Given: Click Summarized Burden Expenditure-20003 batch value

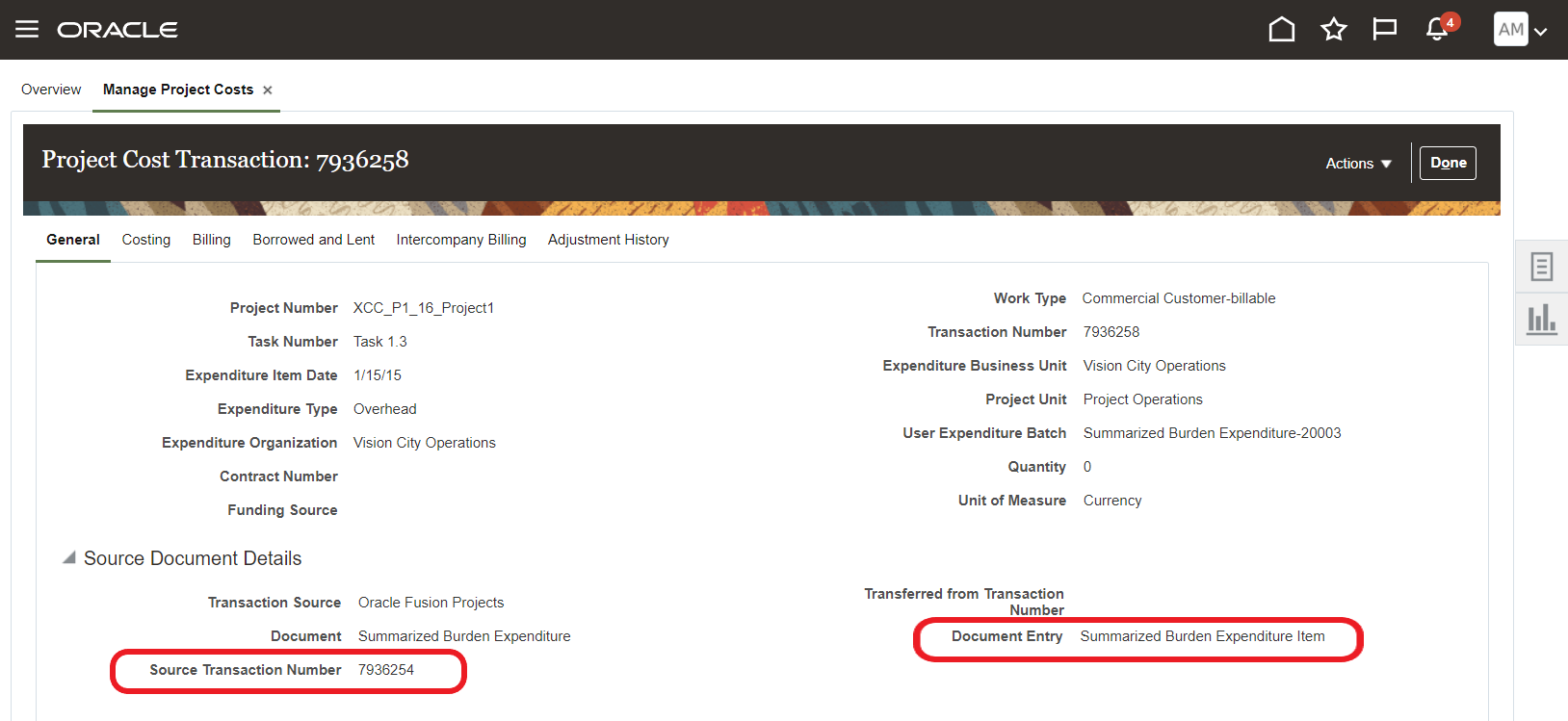Looking at the screenshot, I should coord(1213,433).
